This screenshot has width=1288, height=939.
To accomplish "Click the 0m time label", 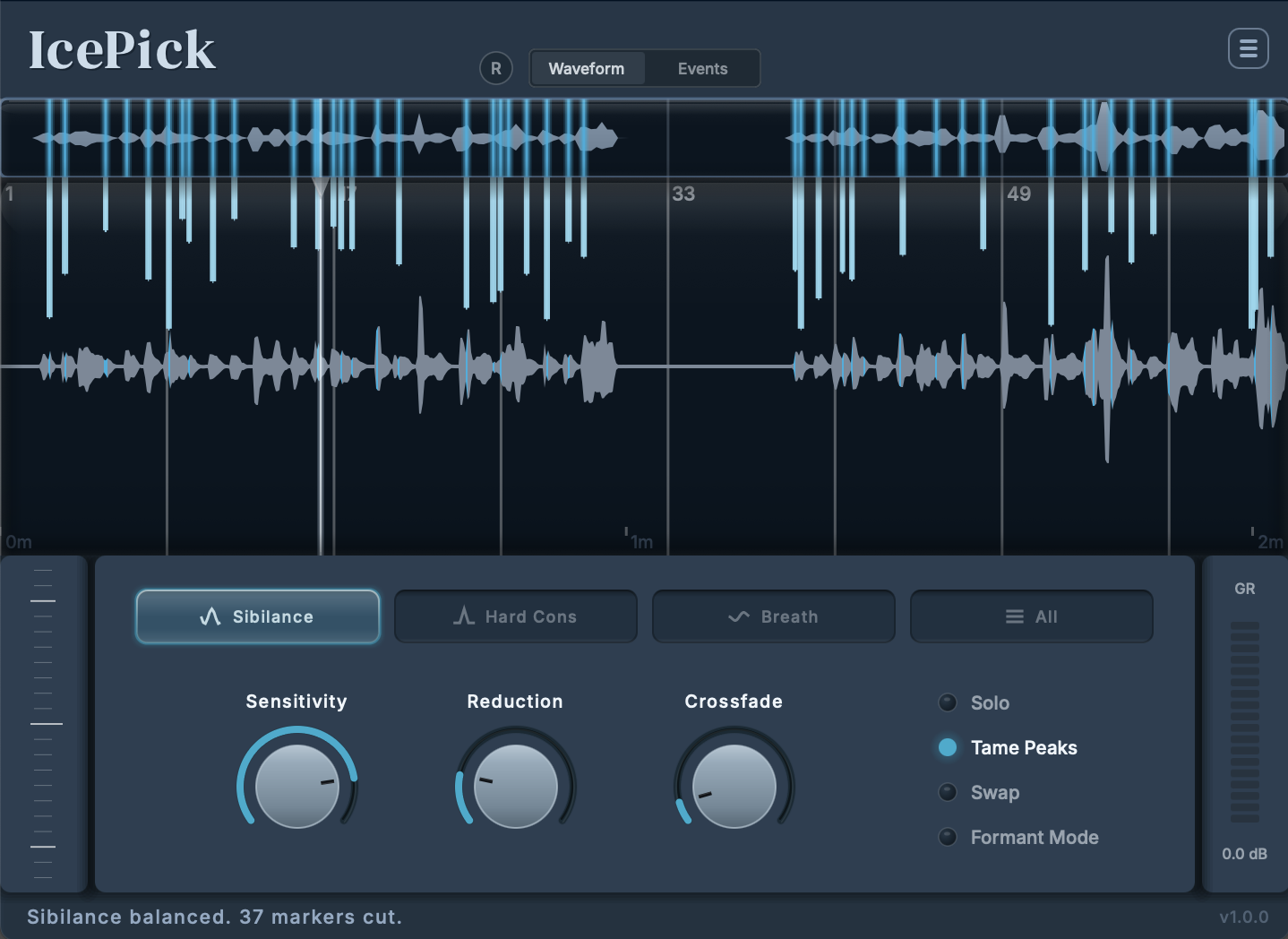I will click(x=19, y=541).
